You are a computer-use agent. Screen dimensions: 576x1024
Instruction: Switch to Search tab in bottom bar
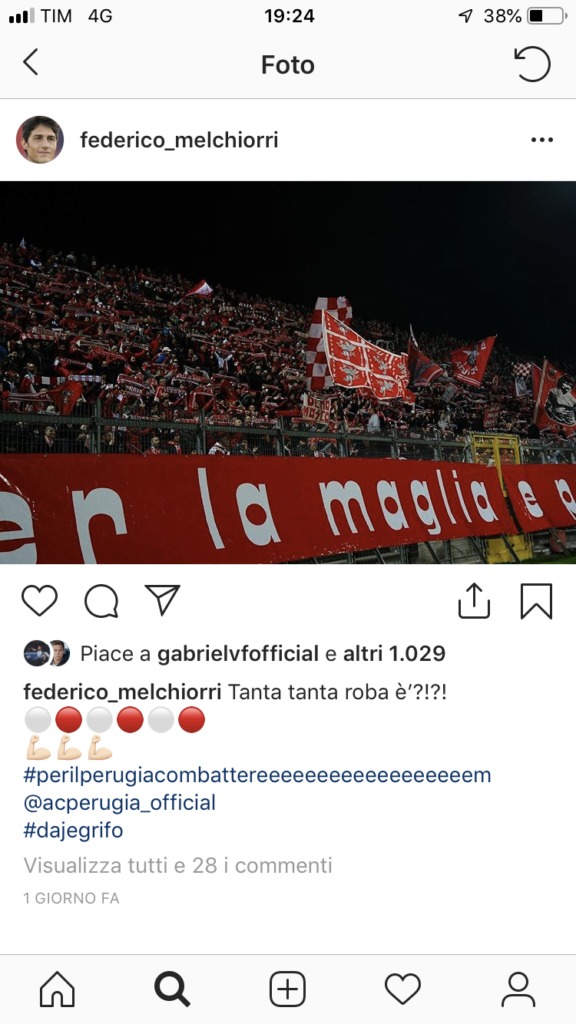(x=172, y=989)
